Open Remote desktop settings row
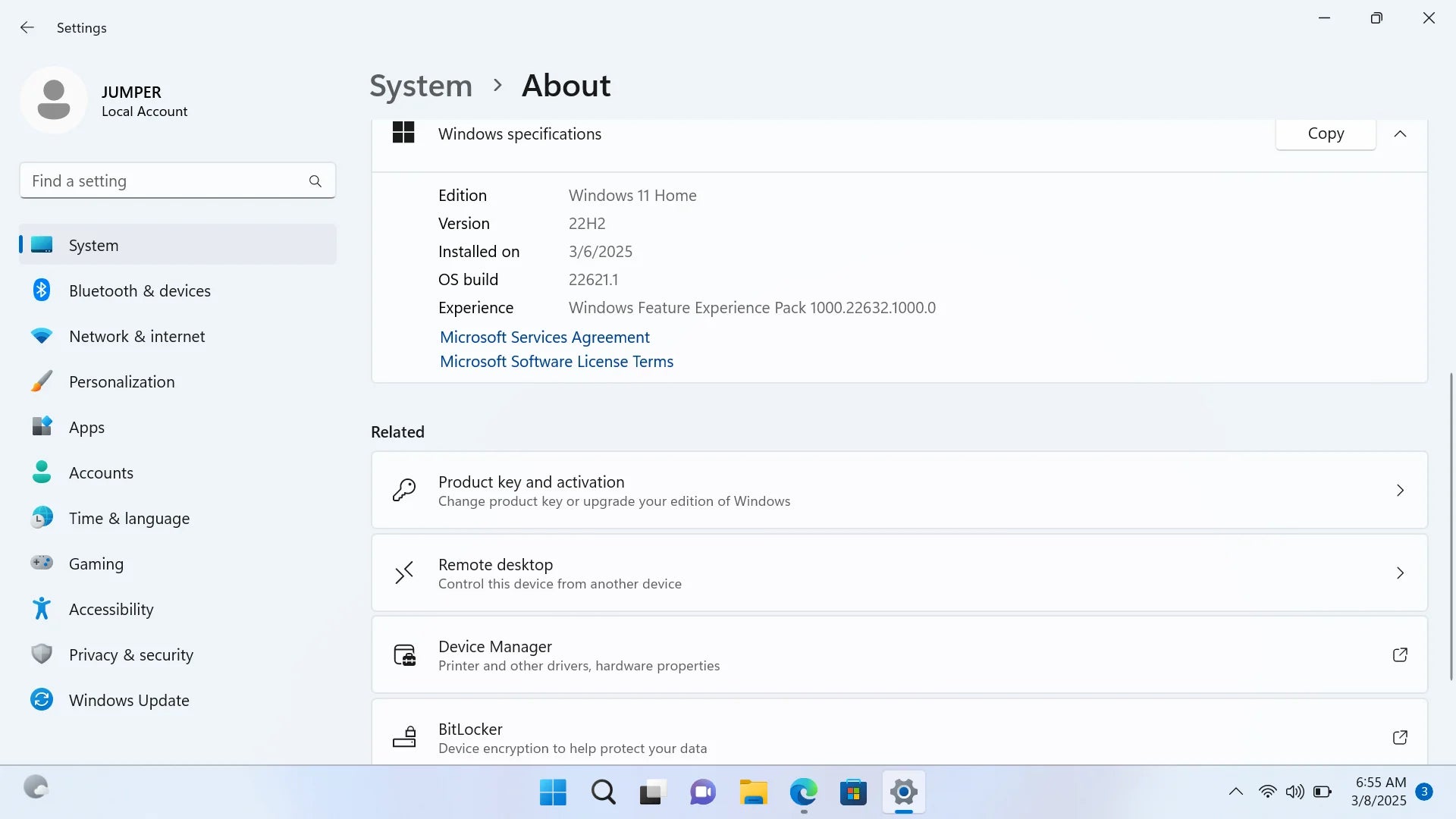 899,573
